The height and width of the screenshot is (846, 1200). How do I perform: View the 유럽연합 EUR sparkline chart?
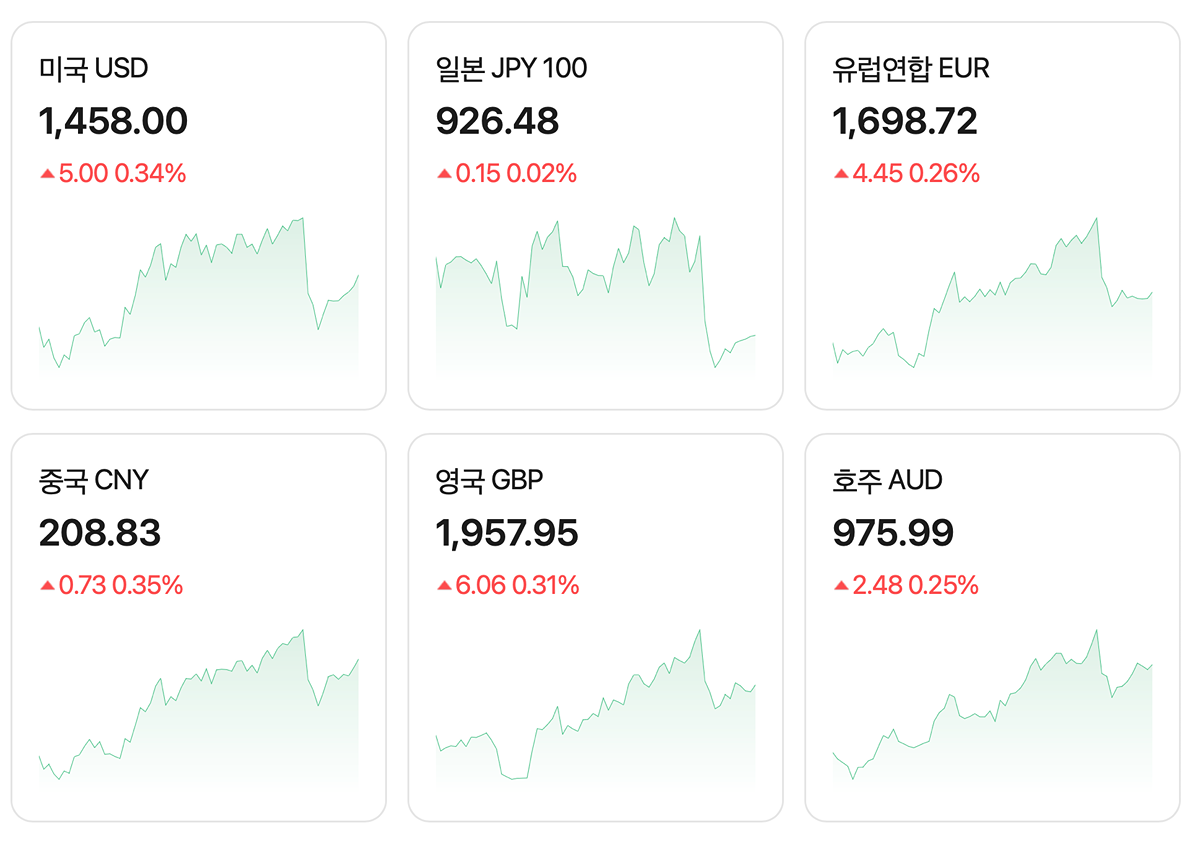pos(992,295)
